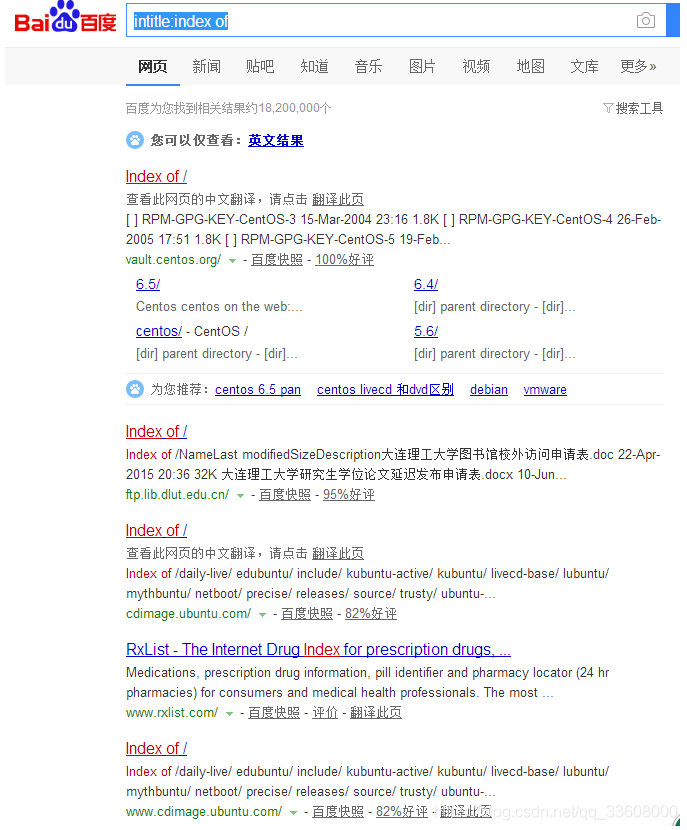
Task: Open the 知道 tab
Action: (x=314, y=67)
